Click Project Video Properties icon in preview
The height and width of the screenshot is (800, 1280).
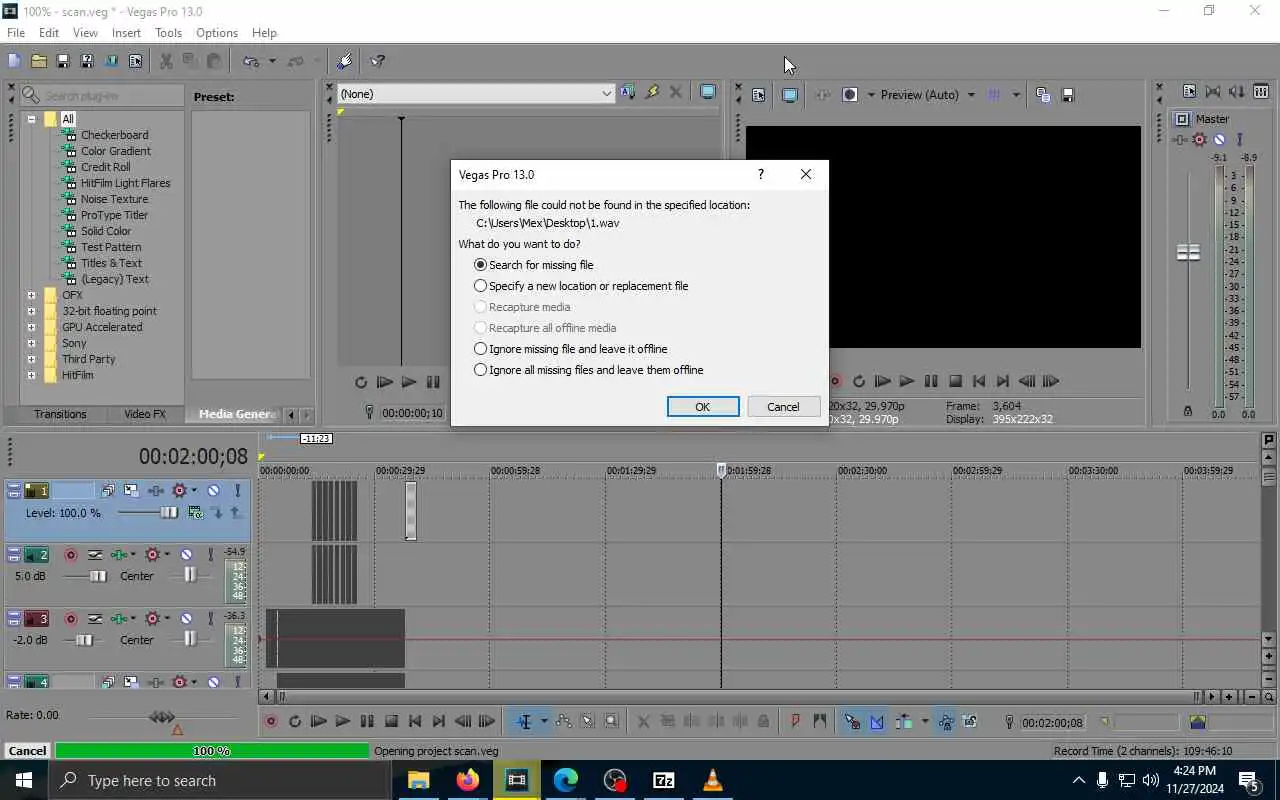[758, 95]
